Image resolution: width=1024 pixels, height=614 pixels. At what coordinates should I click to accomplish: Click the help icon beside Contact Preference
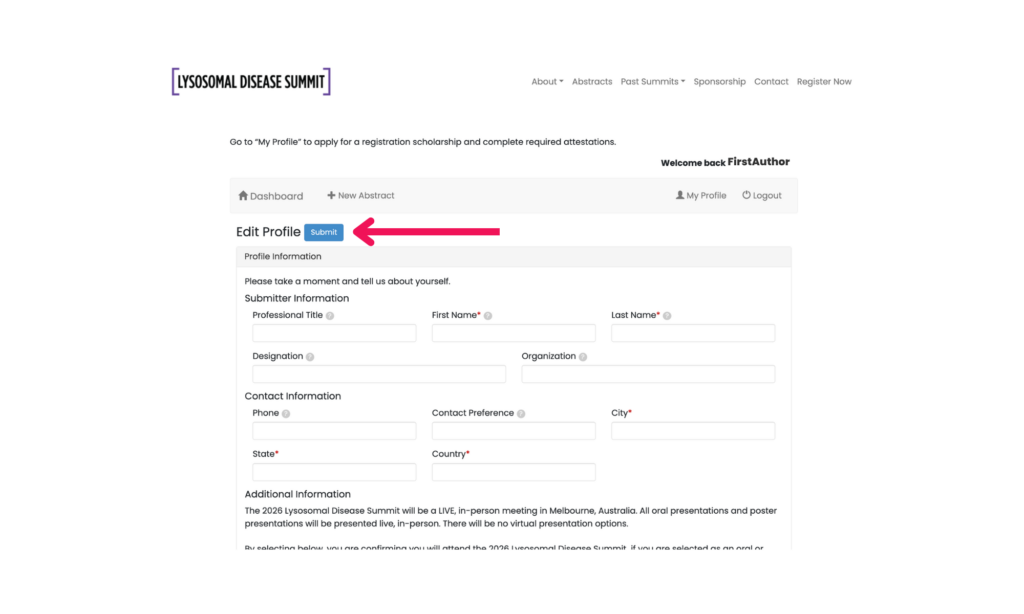[x=521, y=414]
